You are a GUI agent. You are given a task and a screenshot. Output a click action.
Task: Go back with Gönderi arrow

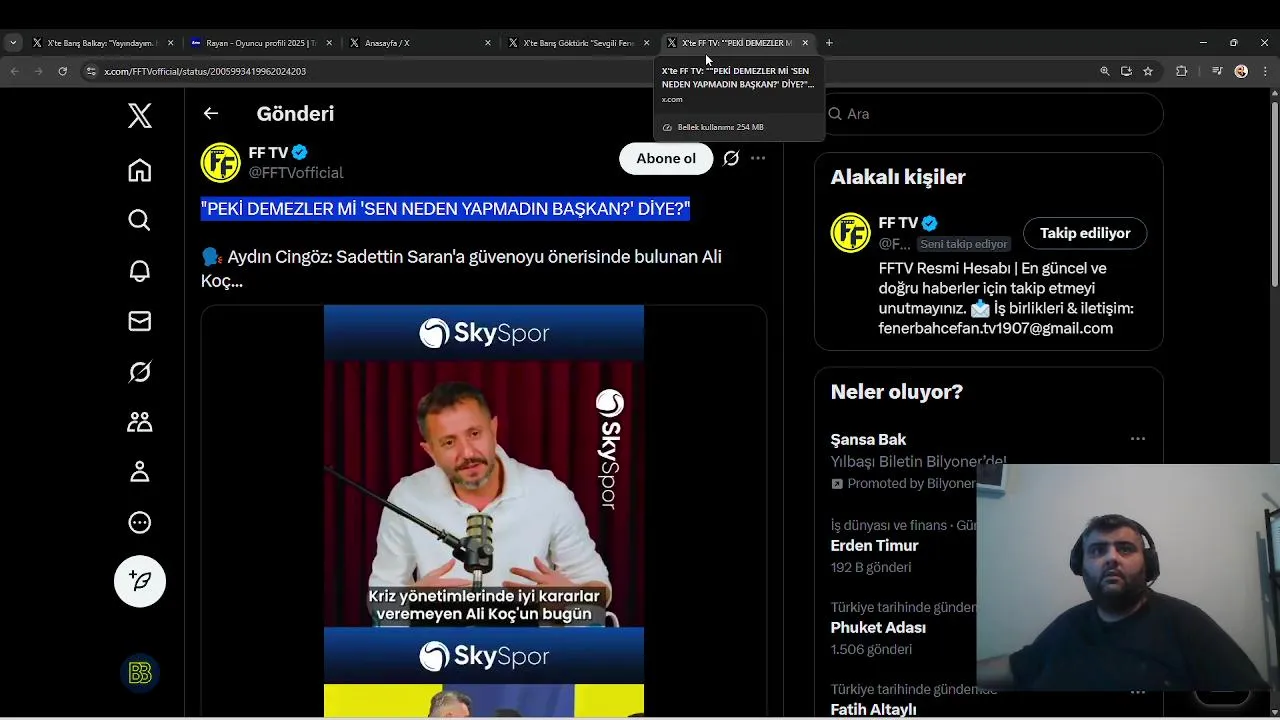pos(211,114)
